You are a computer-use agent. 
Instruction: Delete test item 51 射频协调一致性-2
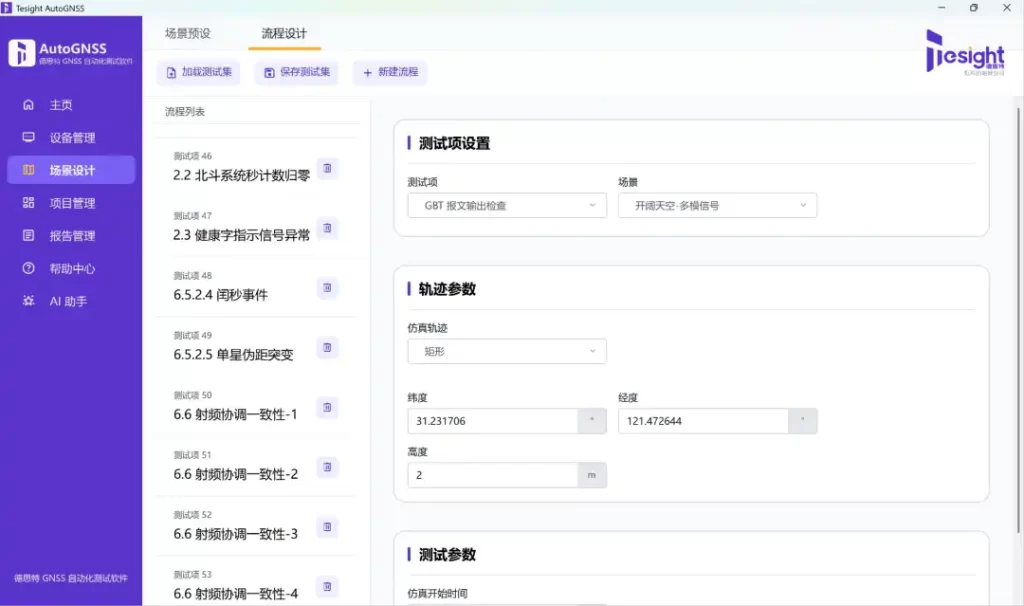(x=327, y=467)
